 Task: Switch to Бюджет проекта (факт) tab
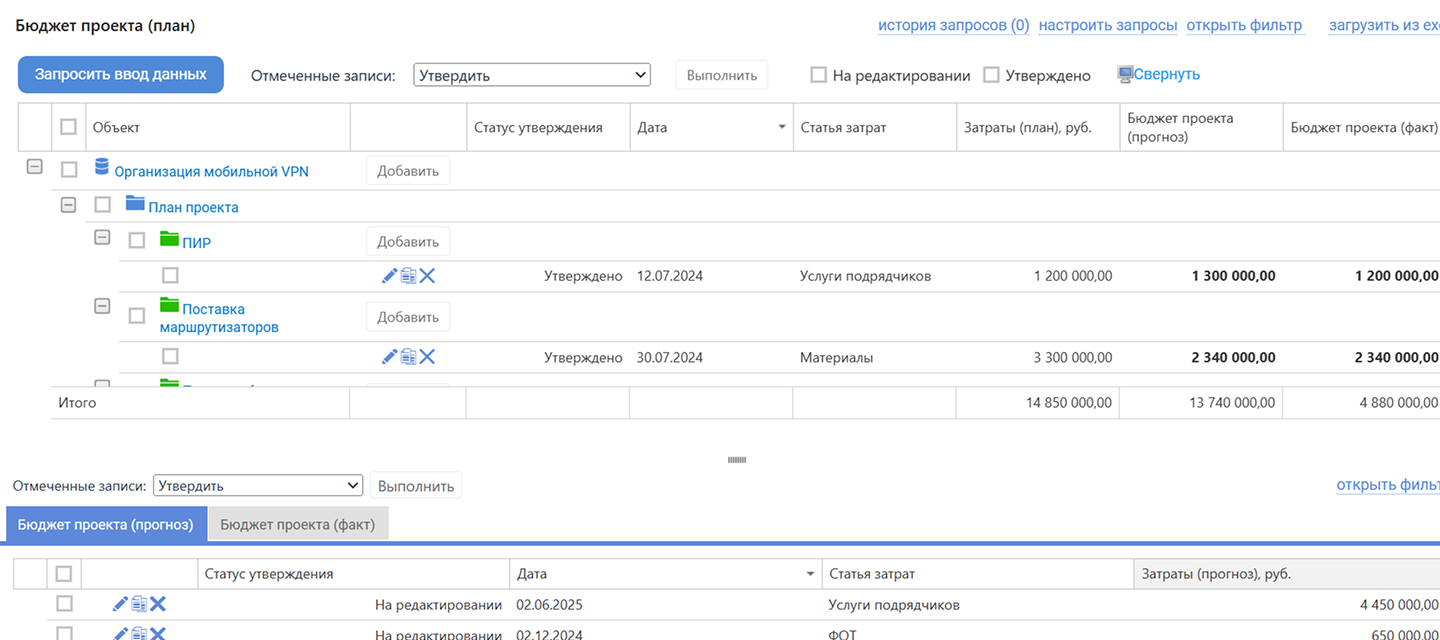(x=297, y=524)
